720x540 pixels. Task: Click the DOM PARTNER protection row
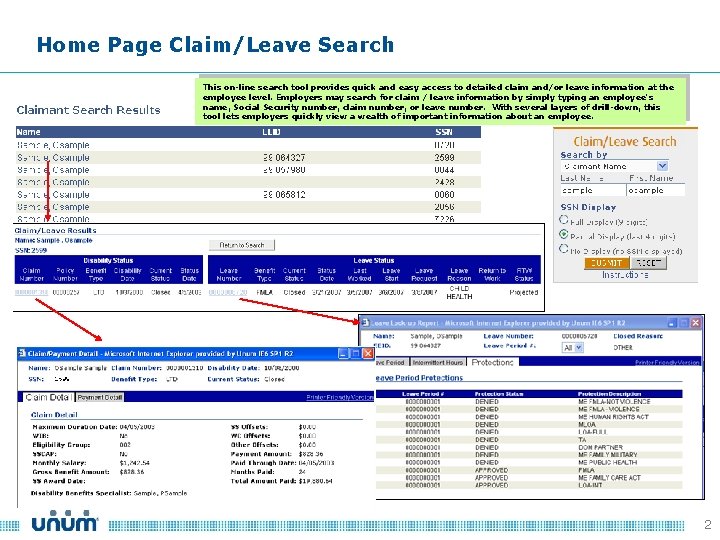click(529, 447)
